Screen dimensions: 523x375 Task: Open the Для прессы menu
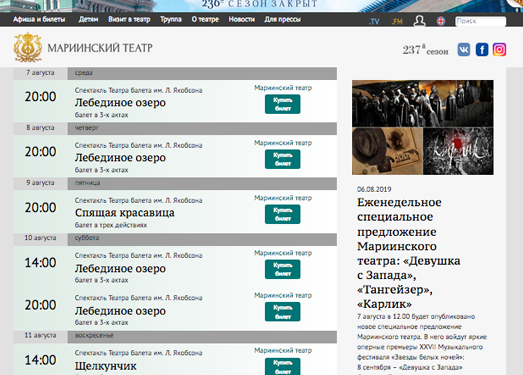click(283, 19)
